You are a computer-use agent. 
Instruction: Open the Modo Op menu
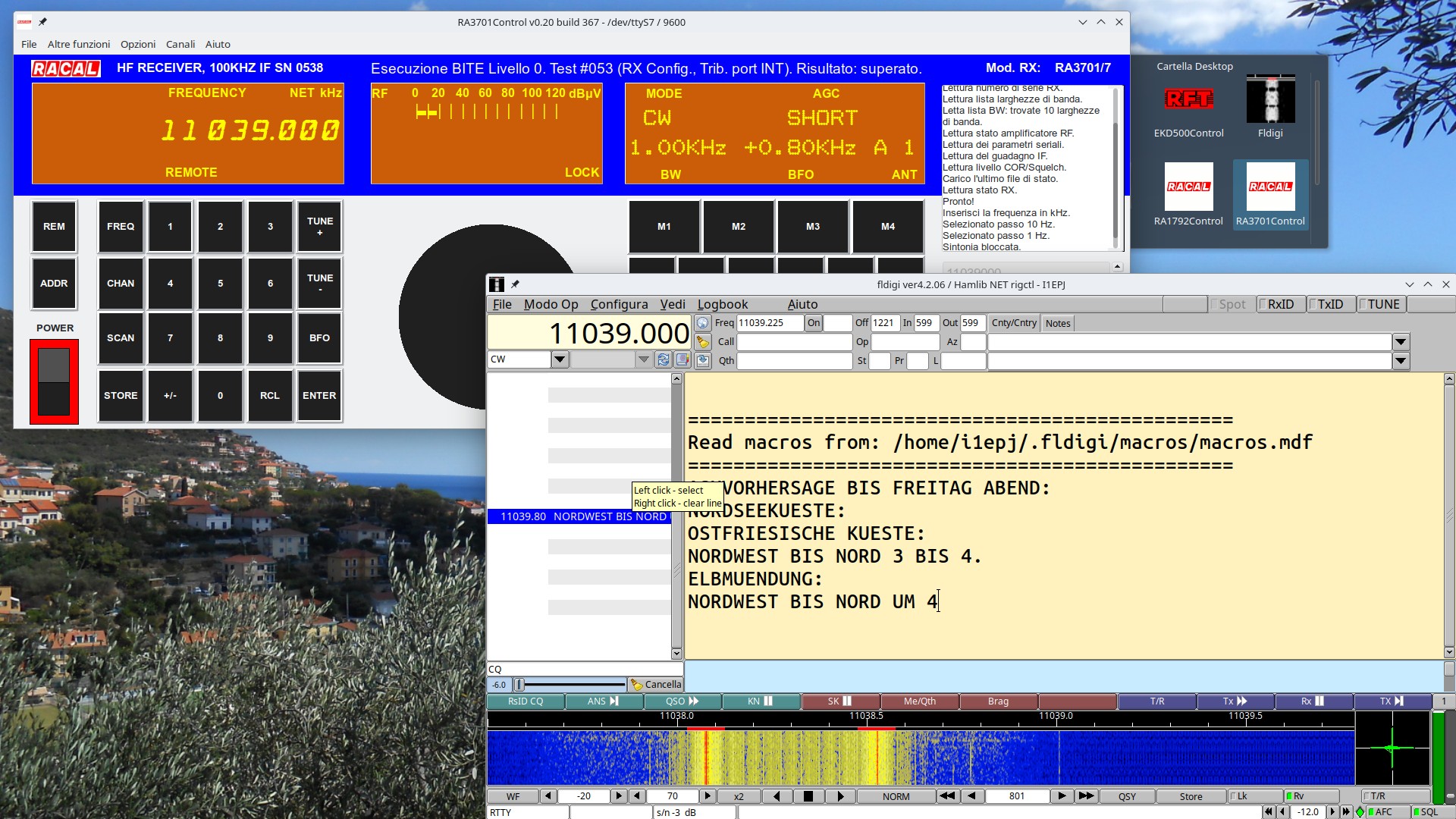click(551, 304)
